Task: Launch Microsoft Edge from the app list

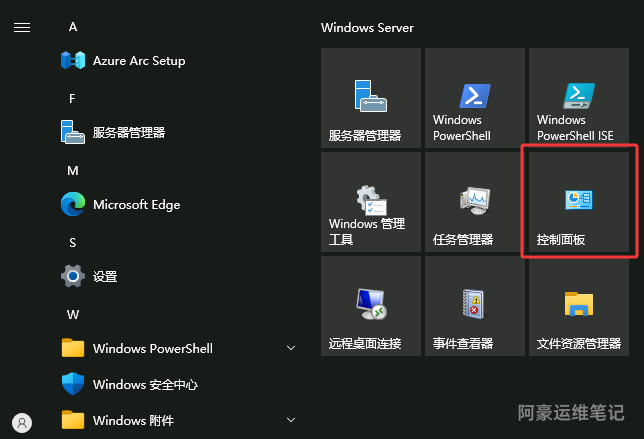Action: pos(136,205)
